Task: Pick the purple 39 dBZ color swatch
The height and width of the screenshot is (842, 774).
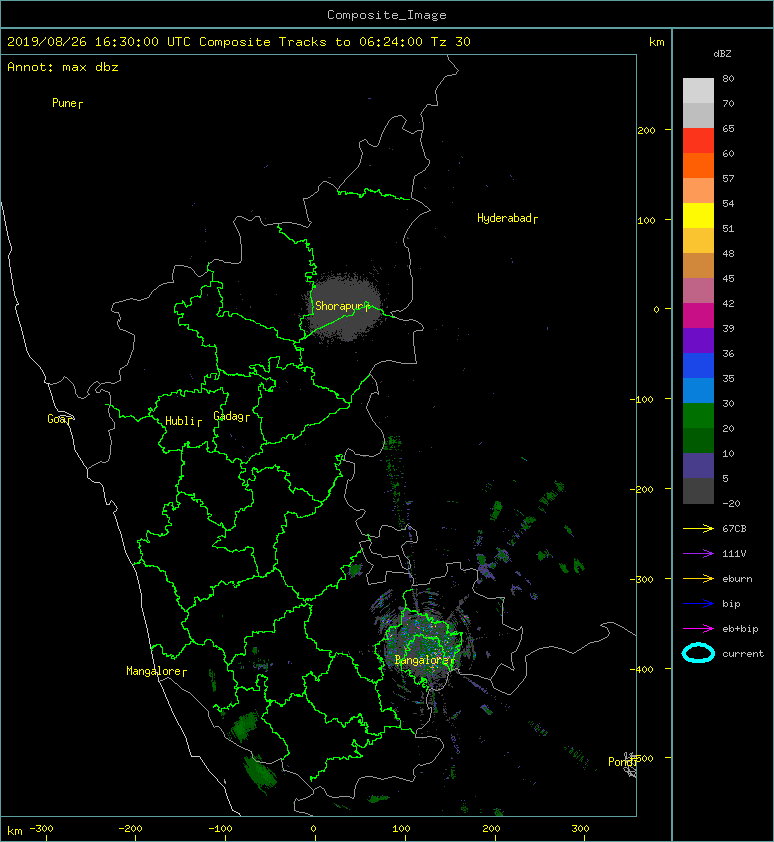Action: 698,340
